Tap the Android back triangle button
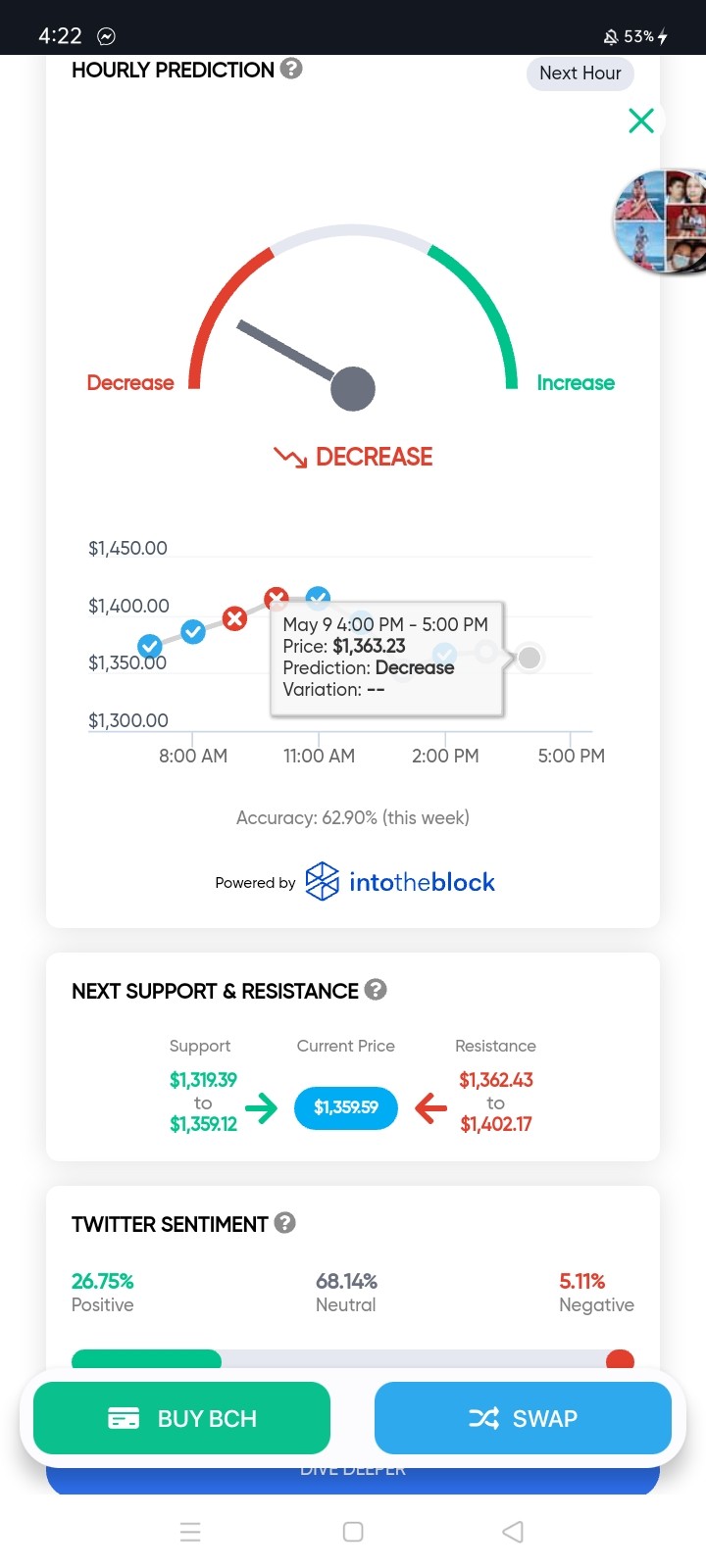The image size is (706, 1568). [513, 1532]
